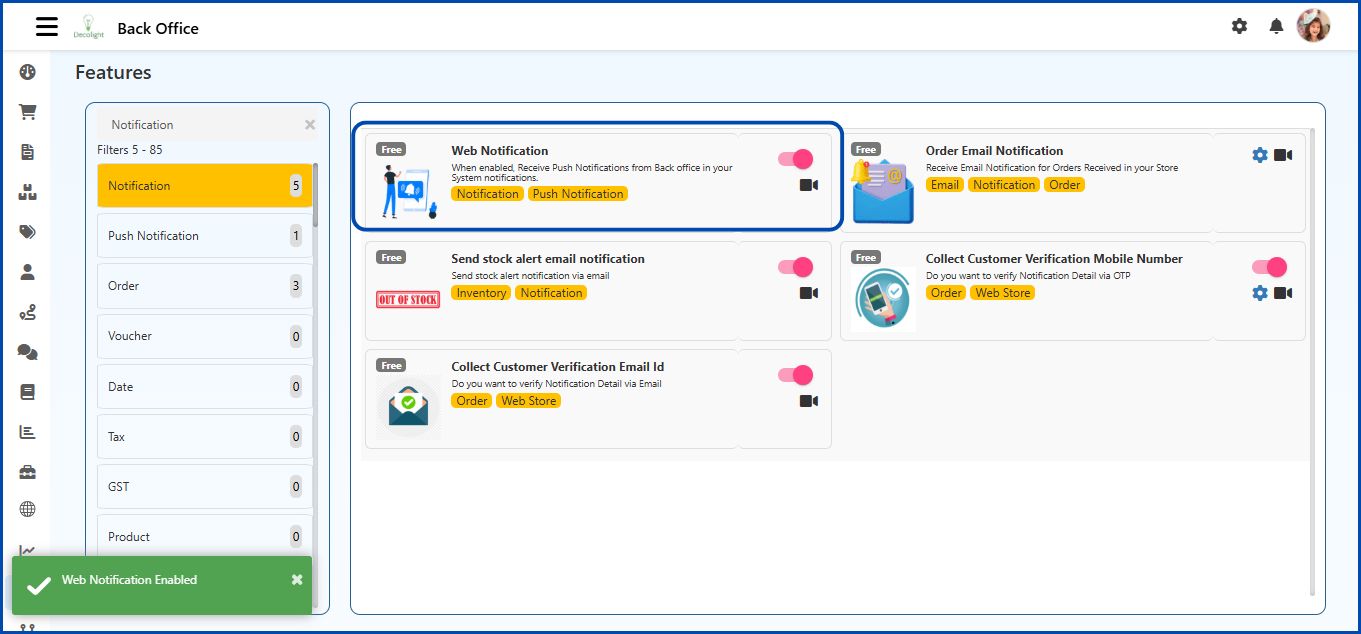Viewport: 1361px width, 634px height.
Task: Open the application settings gear in top bar
Action: 1239,26
